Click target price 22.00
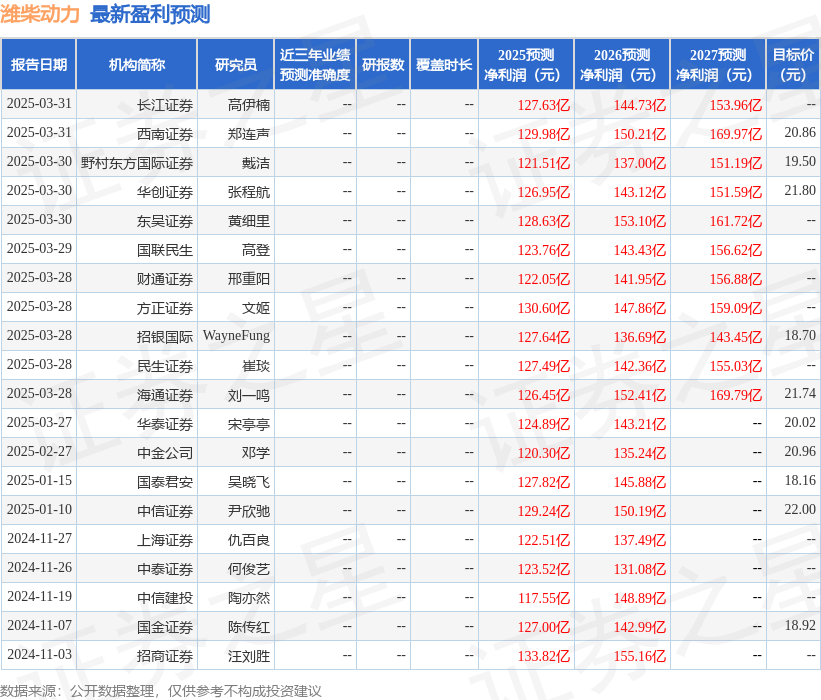 pos(800,509)
